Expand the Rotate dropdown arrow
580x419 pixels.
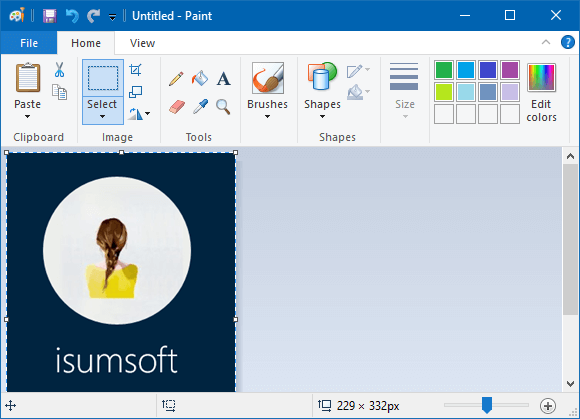click(x=148, y=114)
